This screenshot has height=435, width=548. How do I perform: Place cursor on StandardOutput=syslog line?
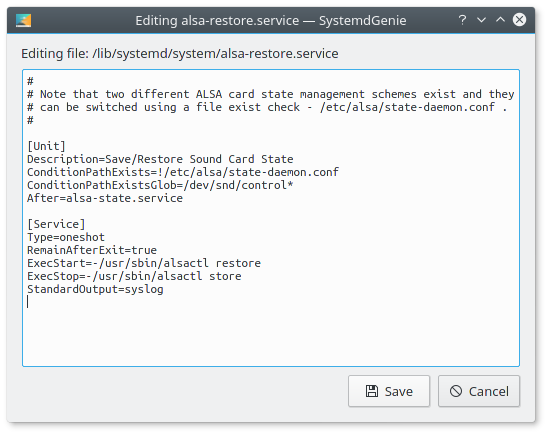pos(95,289)
